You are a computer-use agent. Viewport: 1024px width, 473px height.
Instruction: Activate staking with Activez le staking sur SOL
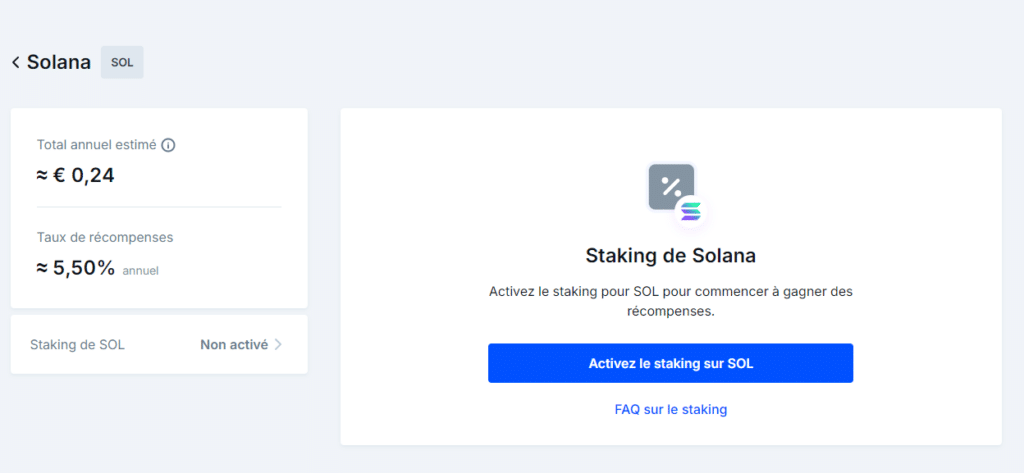coord(671,363)
